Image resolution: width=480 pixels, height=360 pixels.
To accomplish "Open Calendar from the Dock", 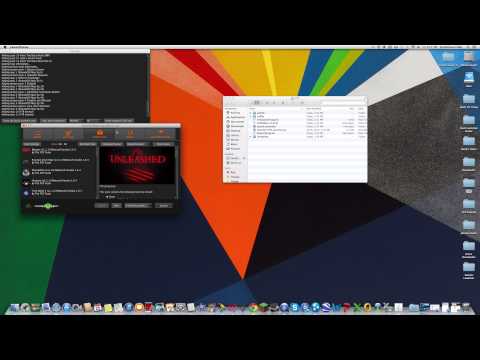I will [98, 307].
